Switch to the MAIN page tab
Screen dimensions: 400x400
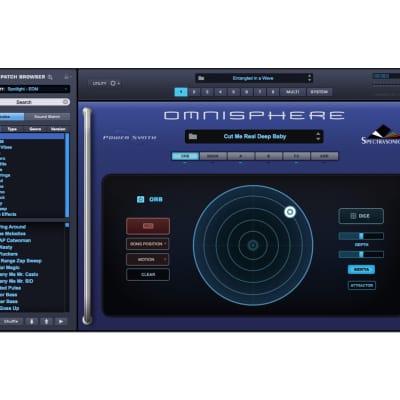[213, 156]
